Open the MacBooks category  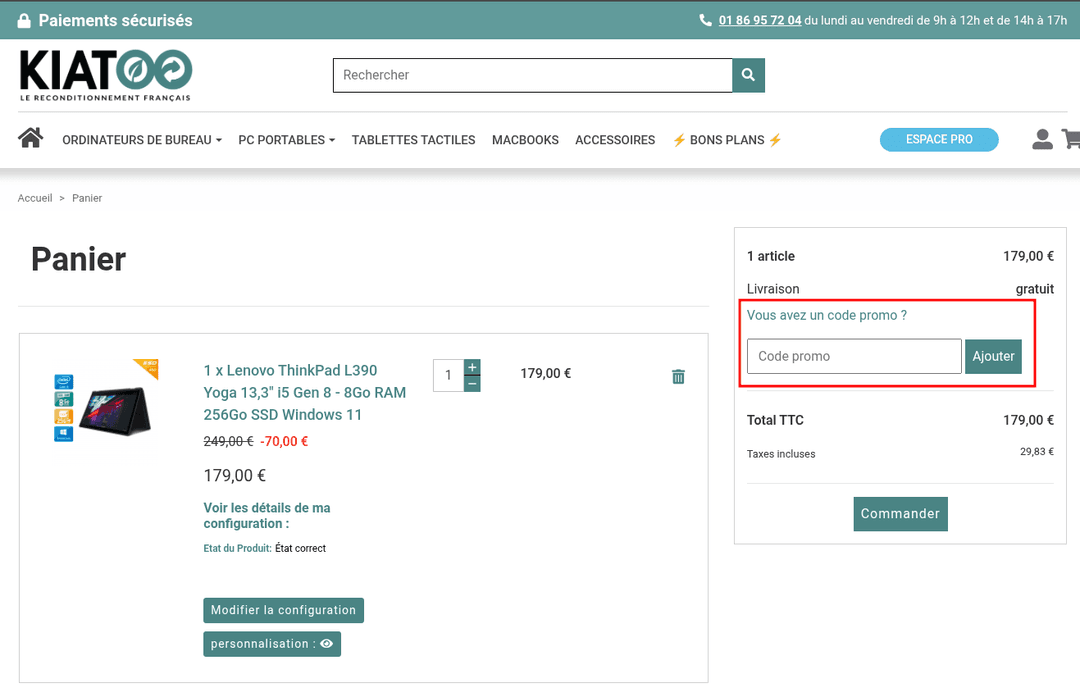click(x=525, y=140)
